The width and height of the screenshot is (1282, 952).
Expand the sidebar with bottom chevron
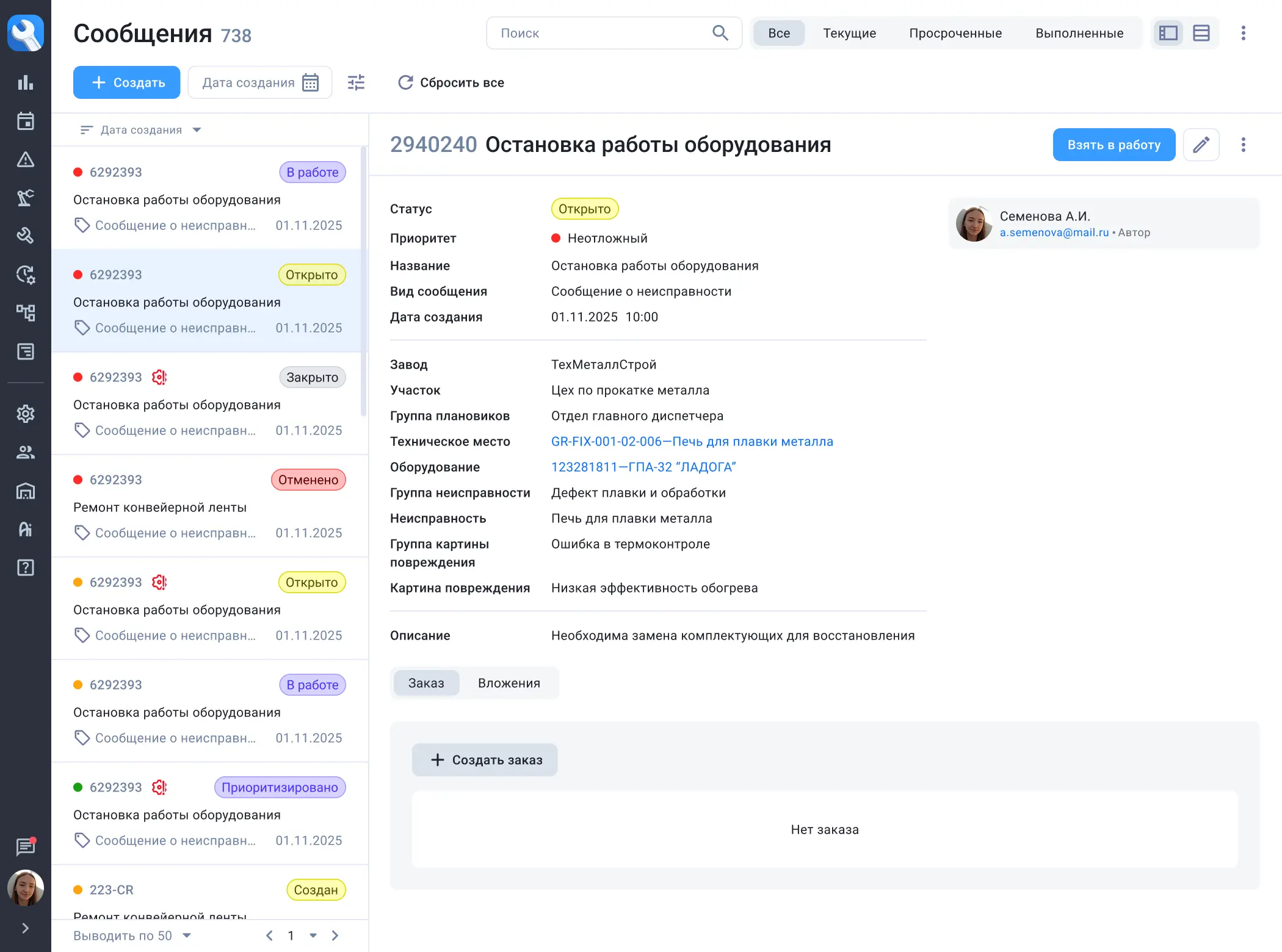(x=25, y=928)
